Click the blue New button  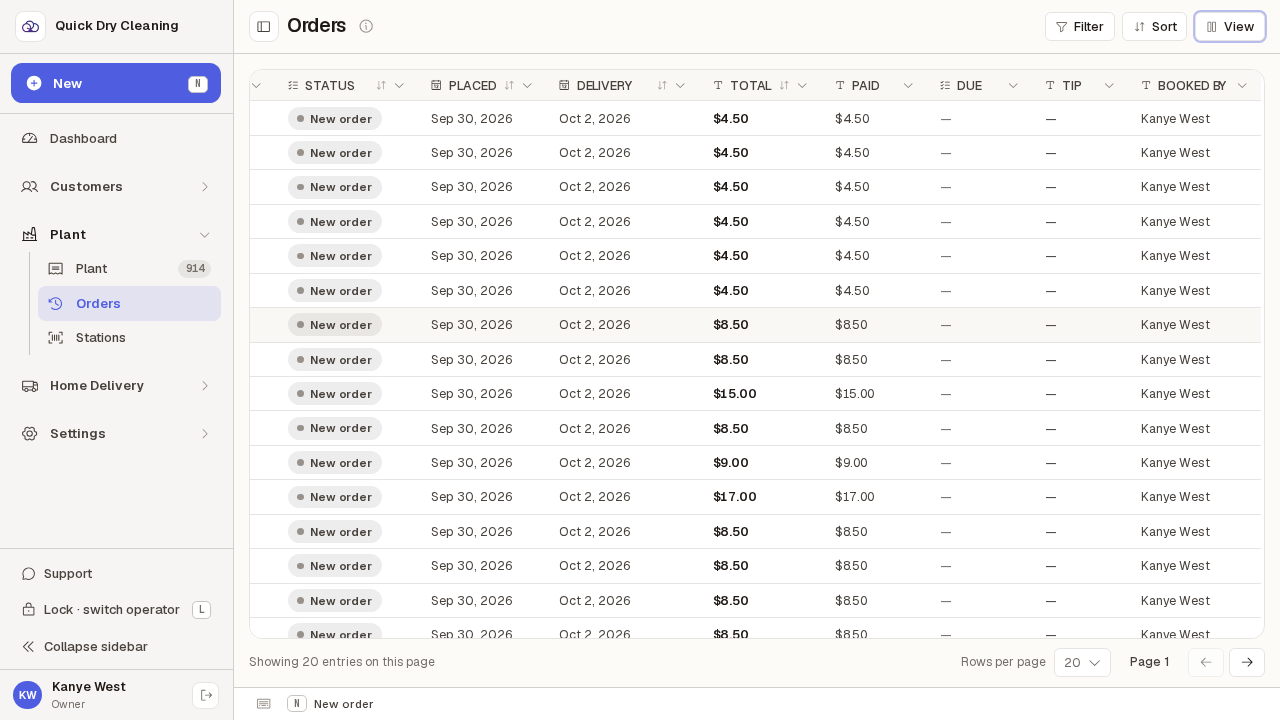pyautogui.click(x=116, y=83)
